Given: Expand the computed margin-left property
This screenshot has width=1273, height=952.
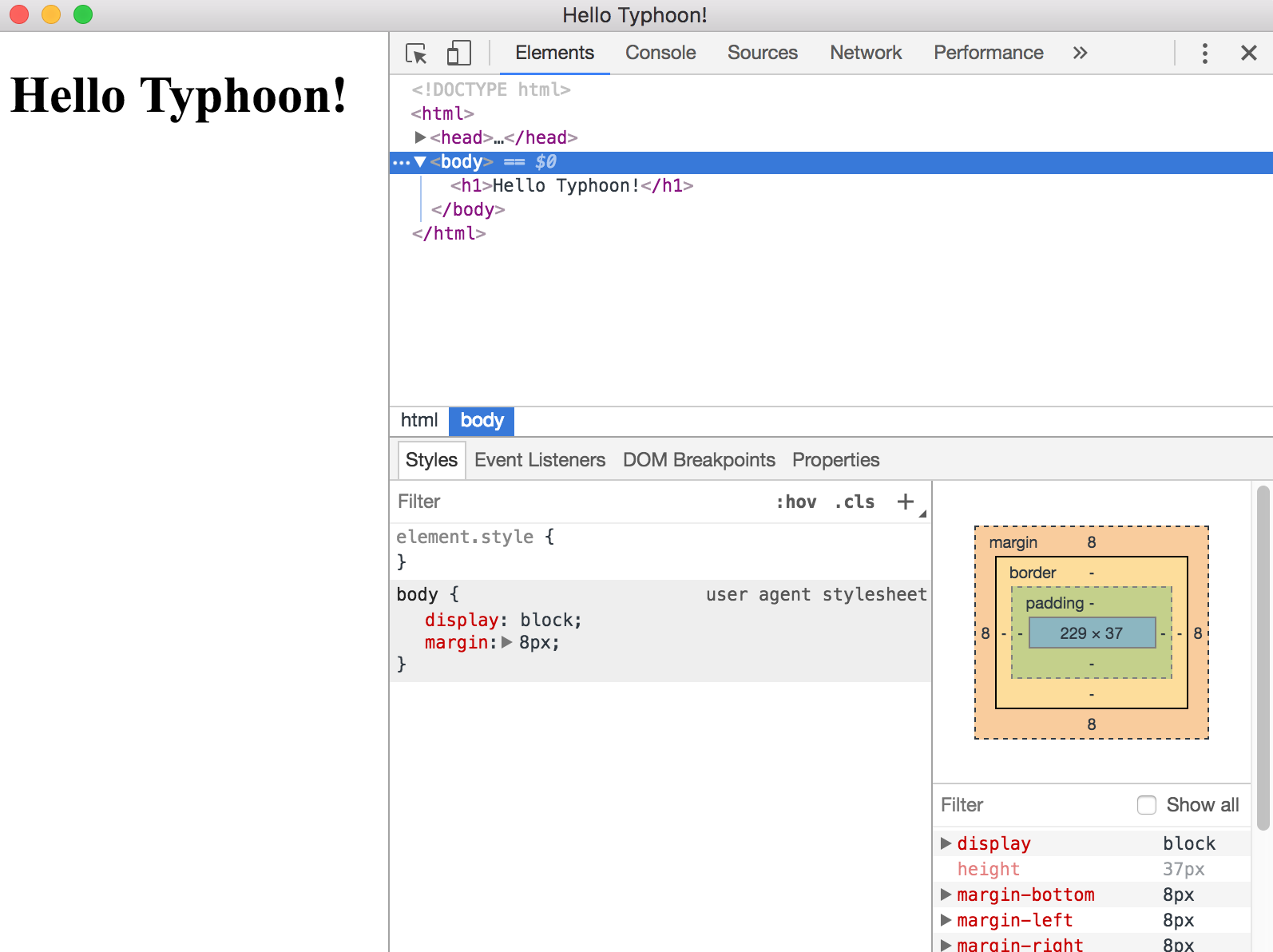Looking at the screenshot, I should 946,920.
